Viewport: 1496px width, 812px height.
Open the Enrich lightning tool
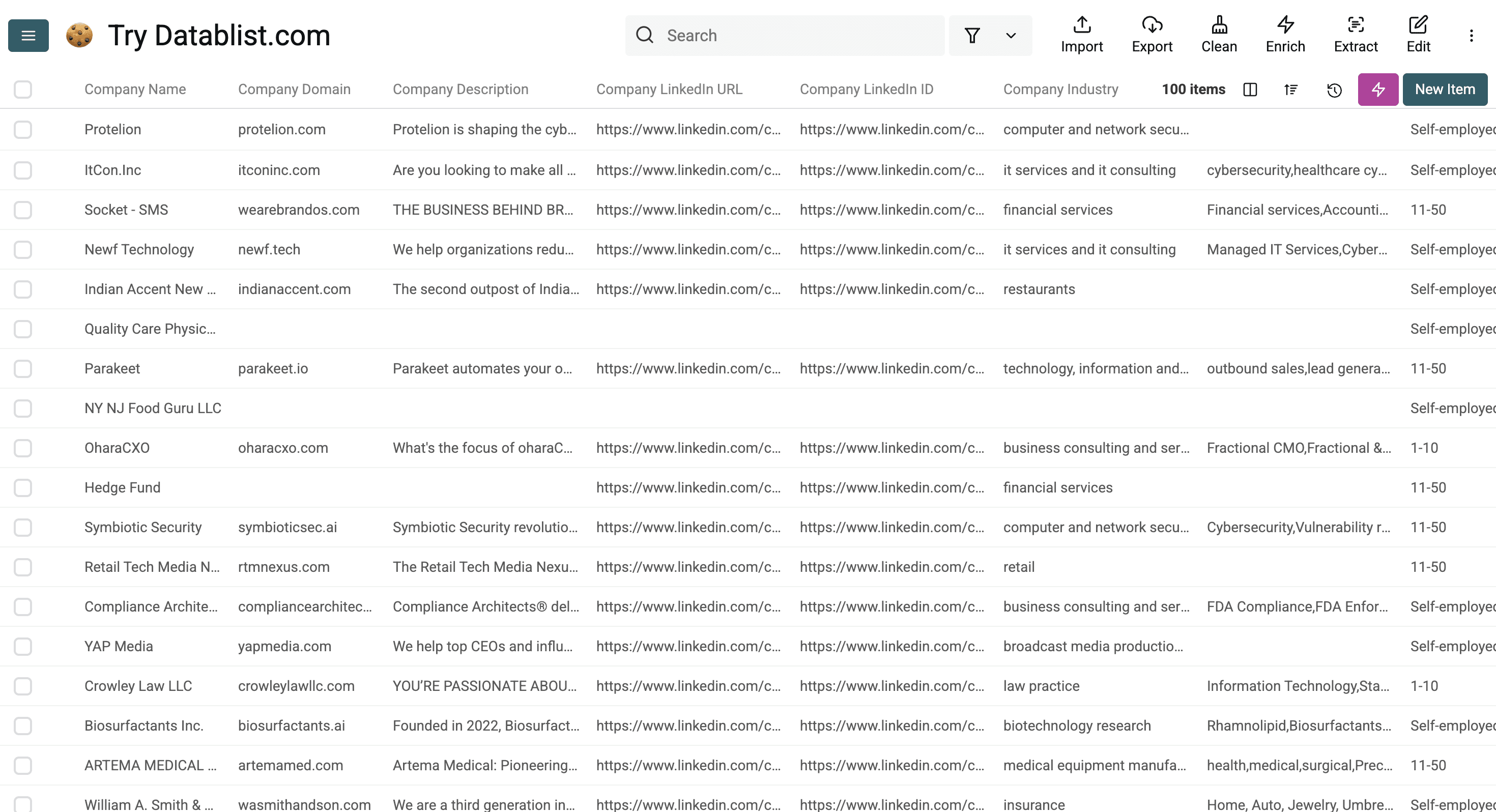[x=1285, y=25]
